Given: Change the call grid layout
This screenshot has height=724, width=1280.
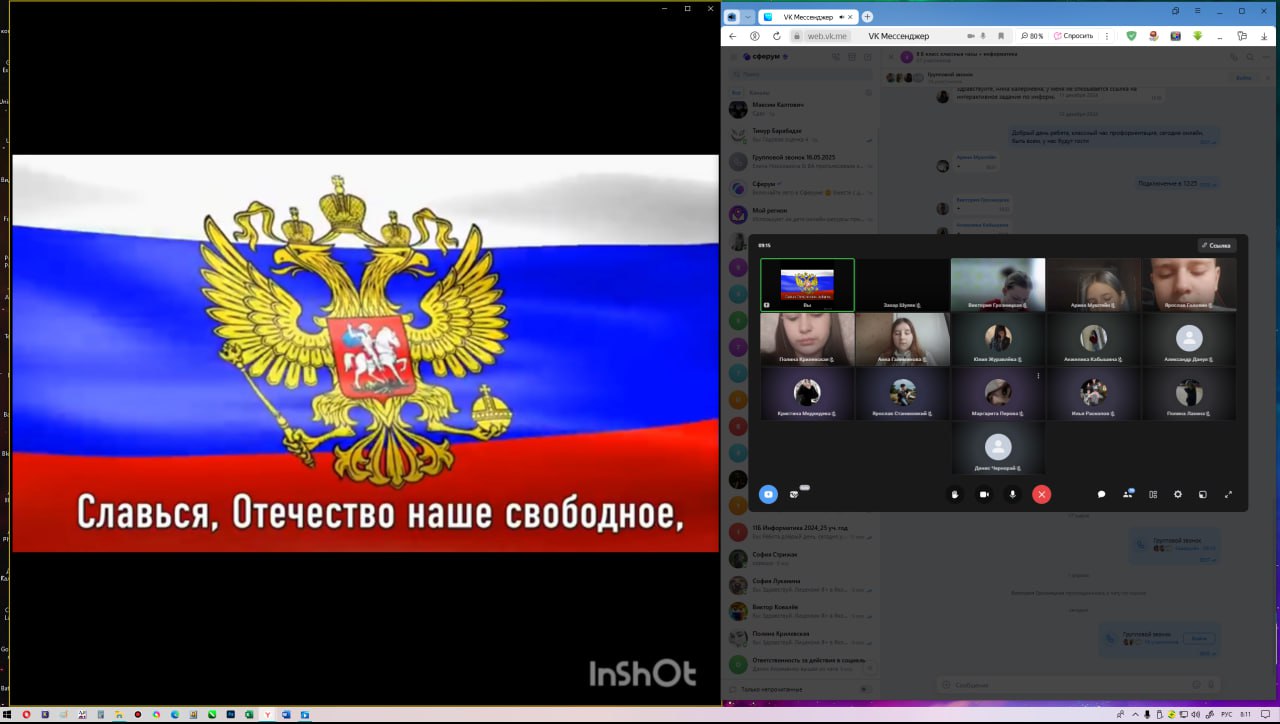Looking at the screenshot, I should click(x=1153, y=494).
